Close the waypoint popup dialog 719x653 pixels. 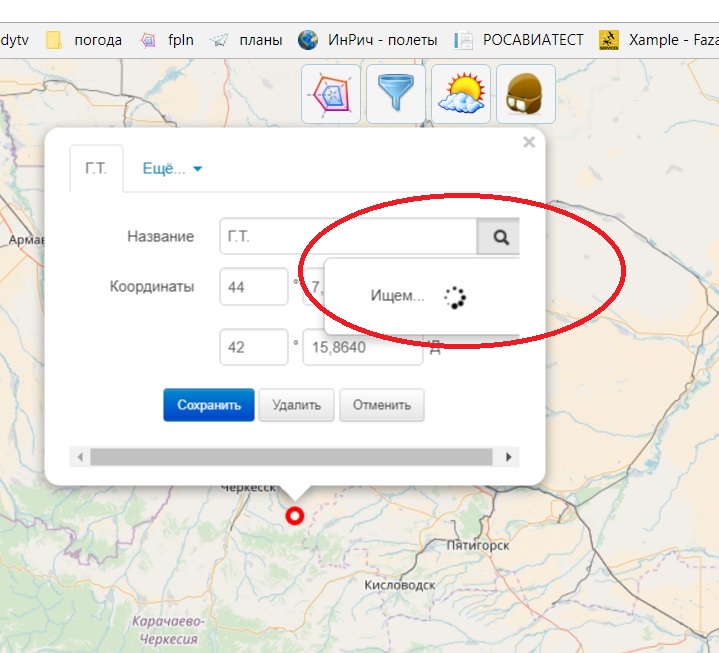click(x=529, y=143)
